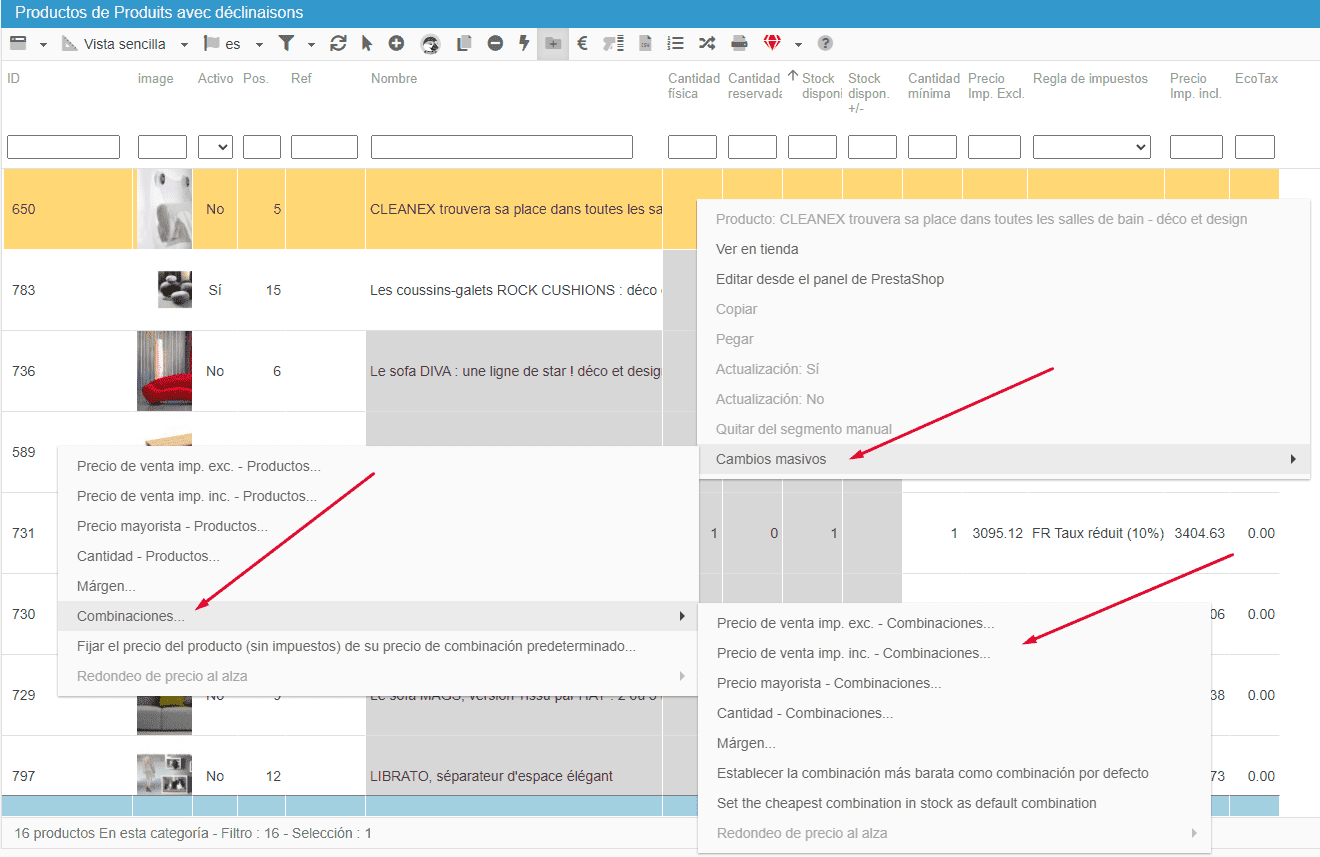1320x857 pixels.
Task: Select 'Ver en tienda' from context menu
Action: (757, 249)
